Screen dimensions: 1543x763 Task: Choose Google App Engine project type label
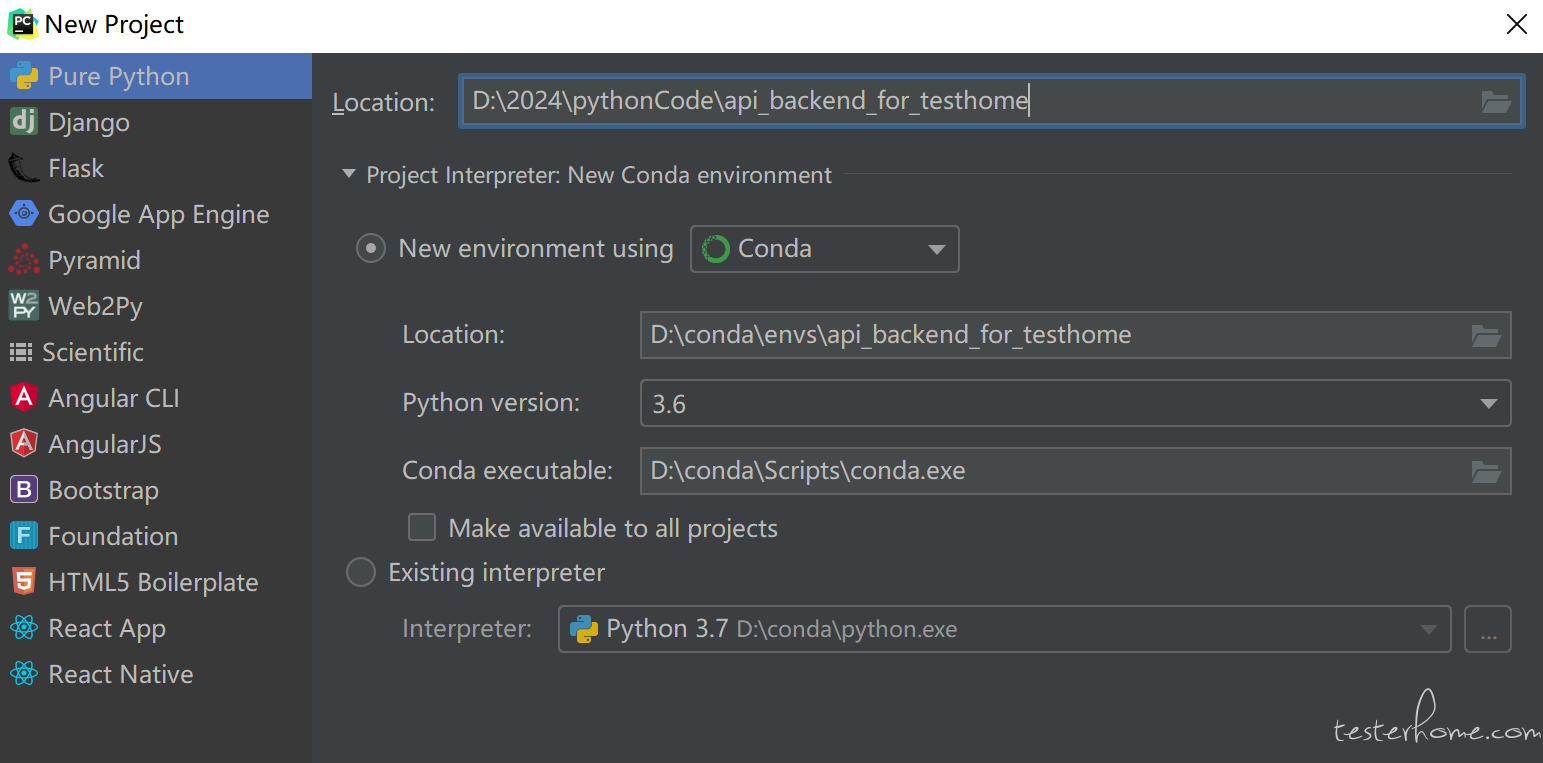coord(159,214)
